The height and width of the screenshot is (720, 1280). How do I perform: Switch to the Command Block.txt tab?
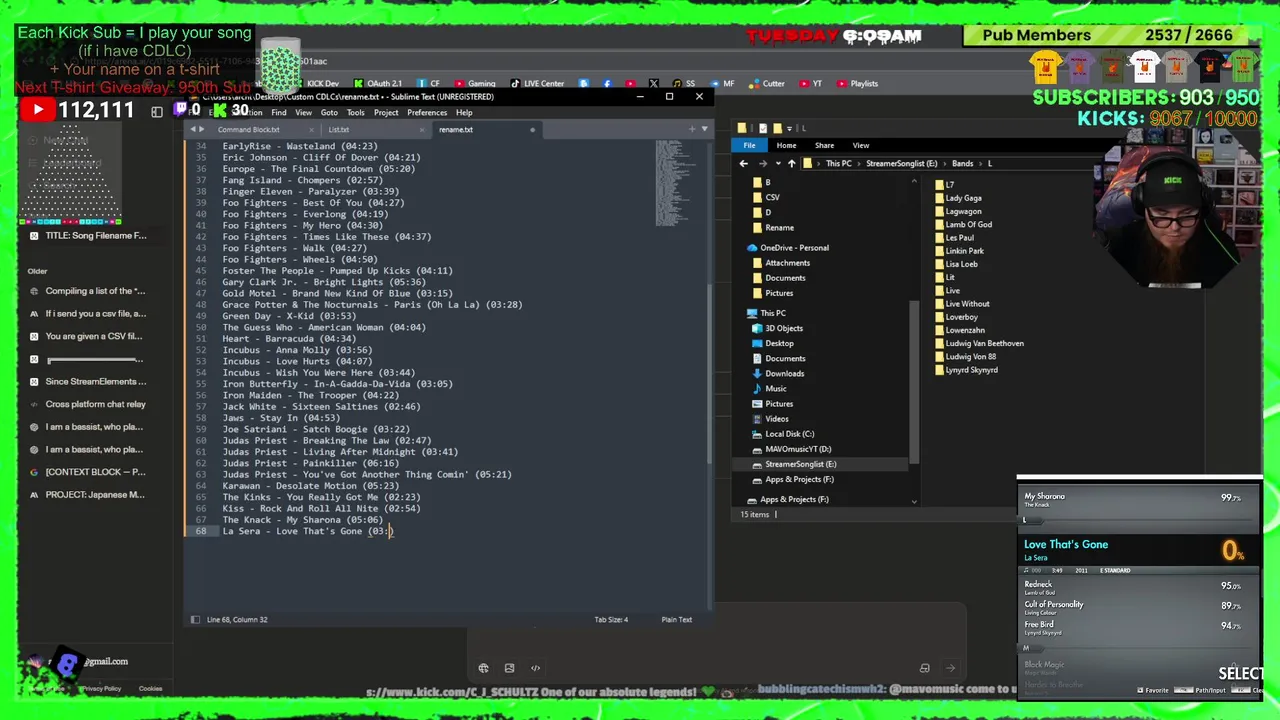248,129
